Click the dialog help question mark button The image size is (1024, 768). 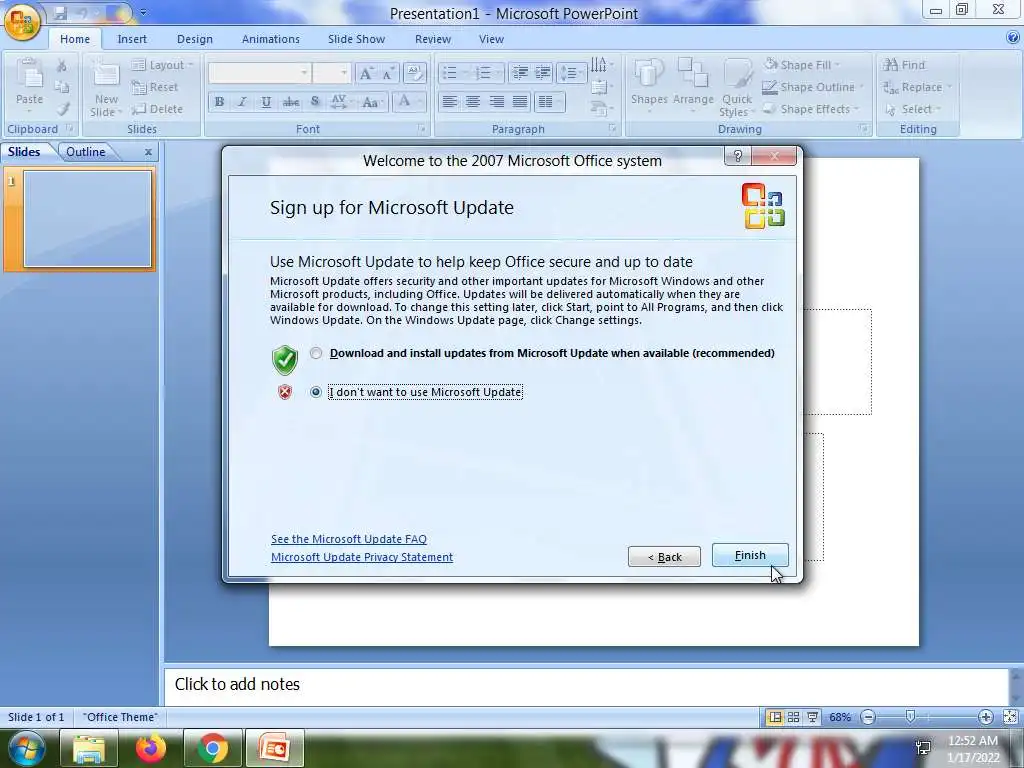738,156
